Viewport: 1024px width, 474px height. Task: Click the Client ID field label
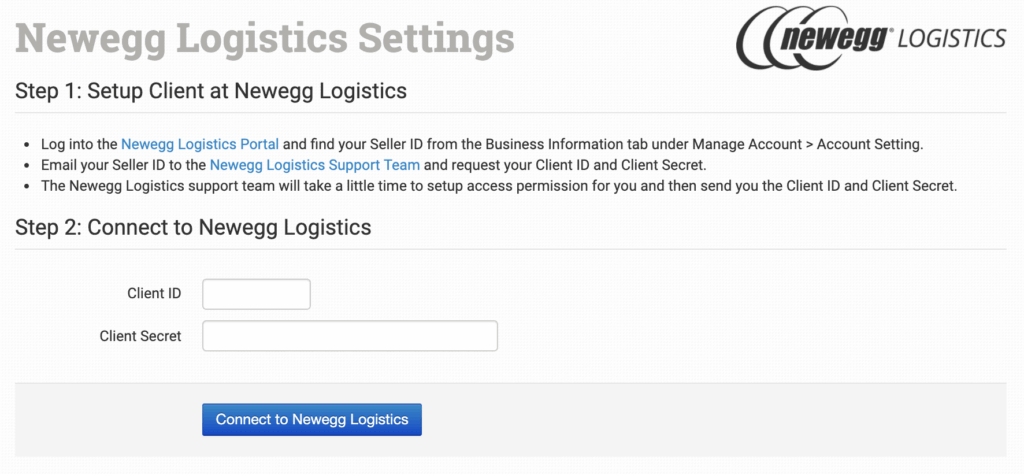tap(154, 294)
